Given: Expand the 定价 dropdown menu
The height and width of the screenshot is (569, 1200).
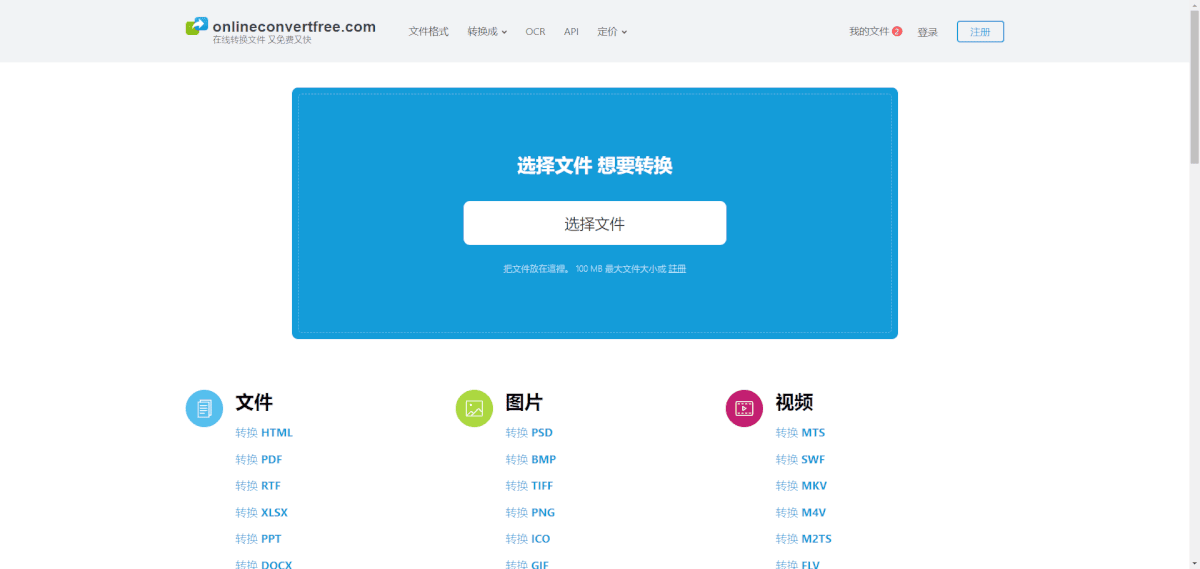Looking at the screenshot, I should point(612,32).
